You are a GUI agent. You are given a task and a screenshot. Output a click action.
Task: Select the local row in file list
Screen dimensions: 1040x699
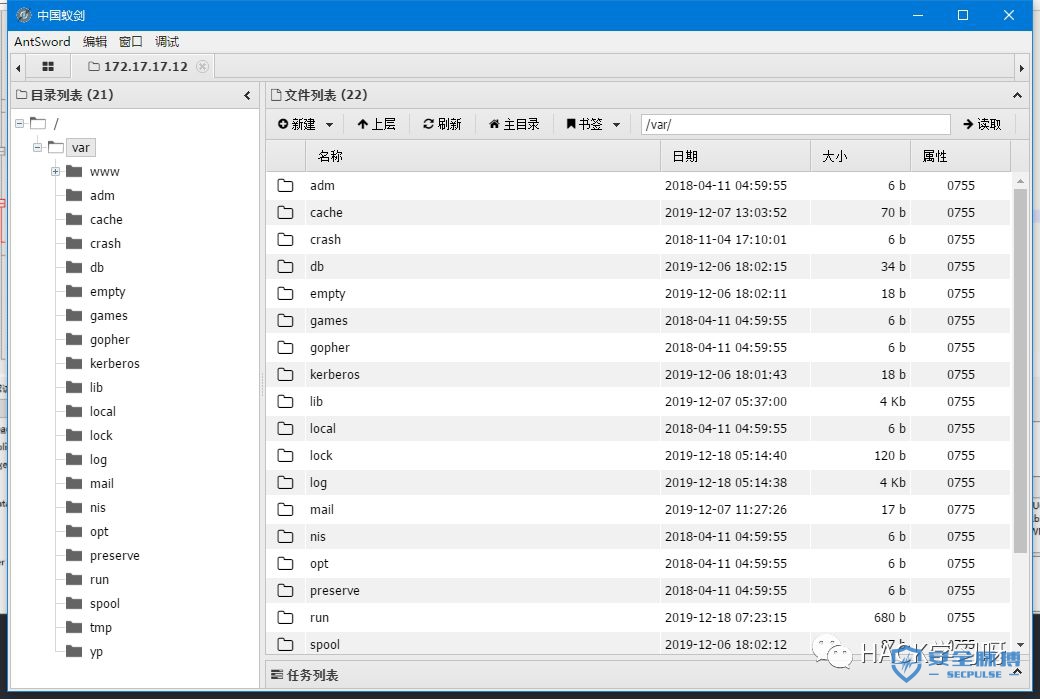[x=638, y=428]
